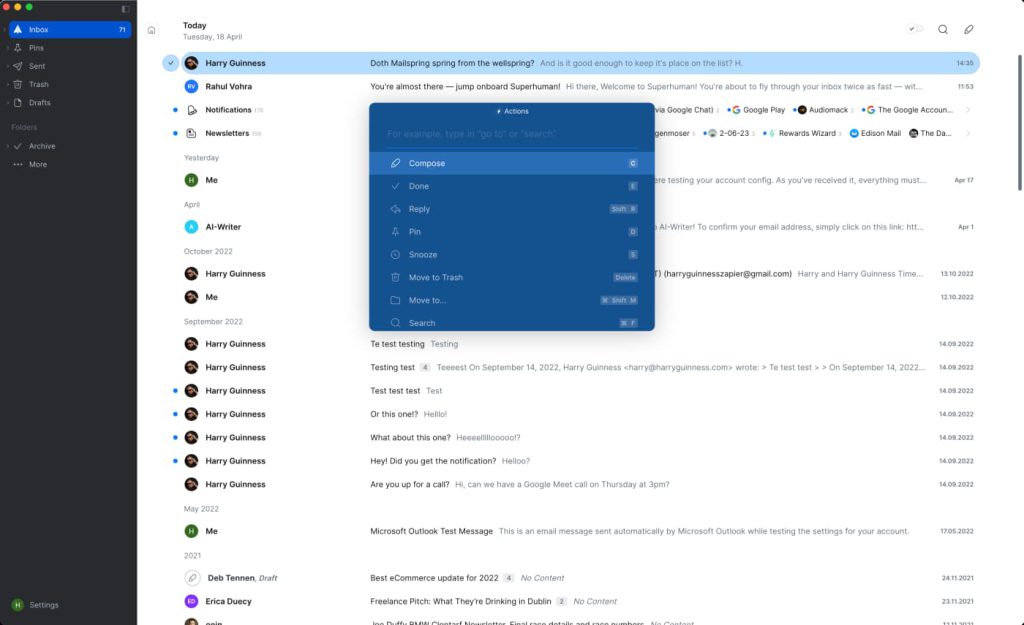Expand the Notifications bundle chevron
1024x625 pixels.
pos(968,110)
